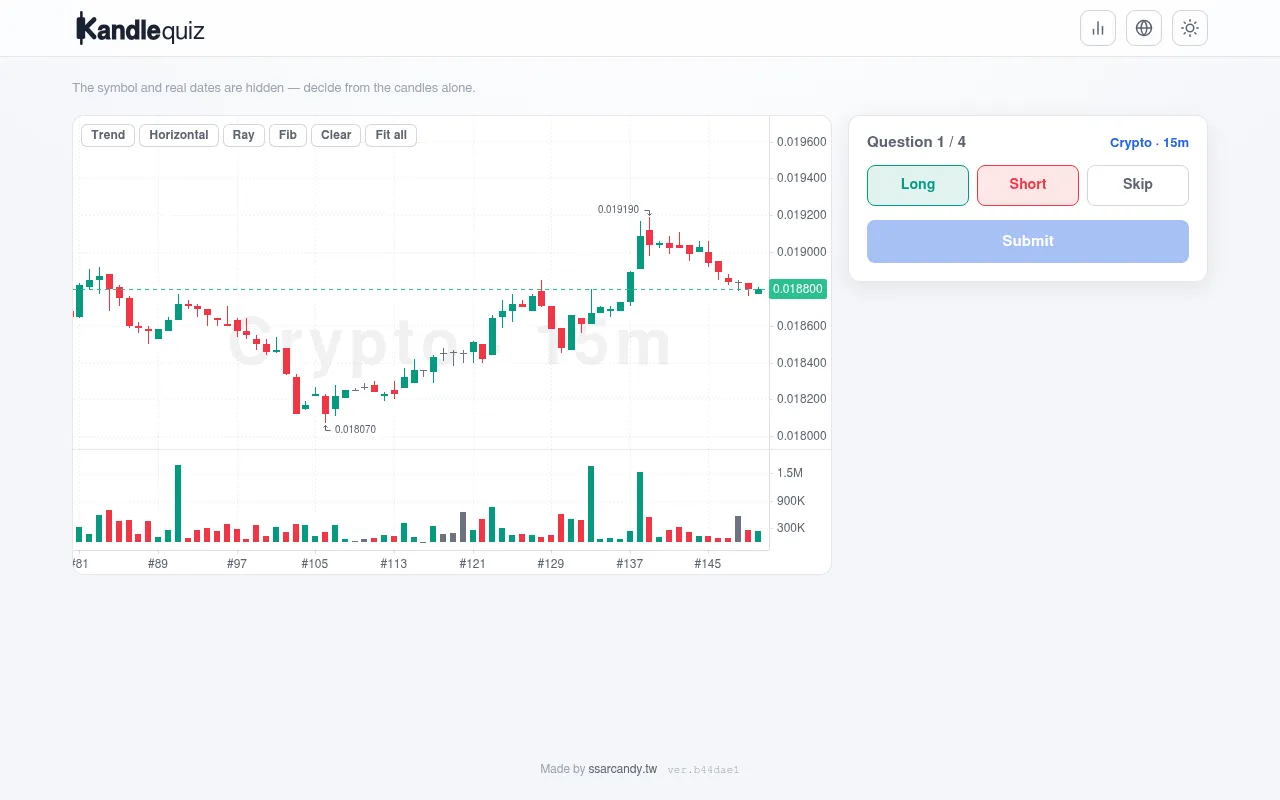This screenshot has height=800, width=1280.
Task: Click the #145 time axis label
Action: pos(708,564)
